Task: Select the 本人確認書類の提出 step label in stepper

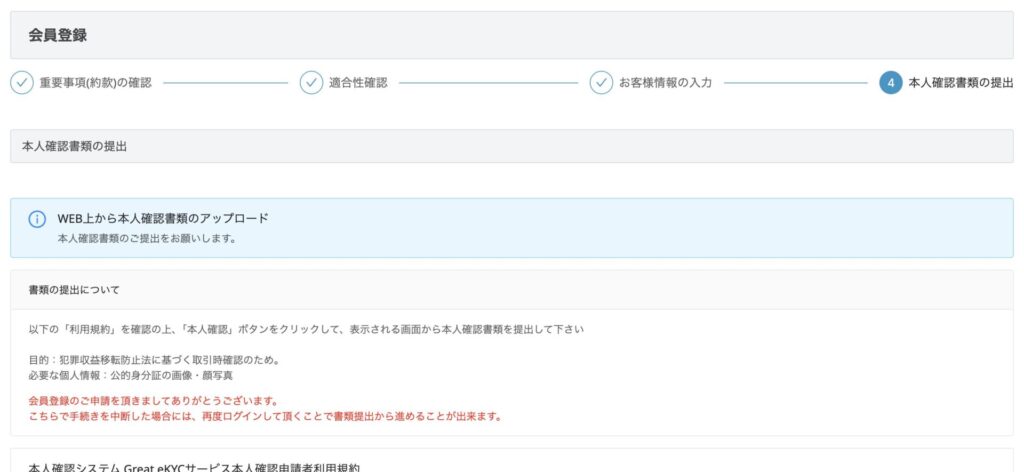Action: point(960,83)
